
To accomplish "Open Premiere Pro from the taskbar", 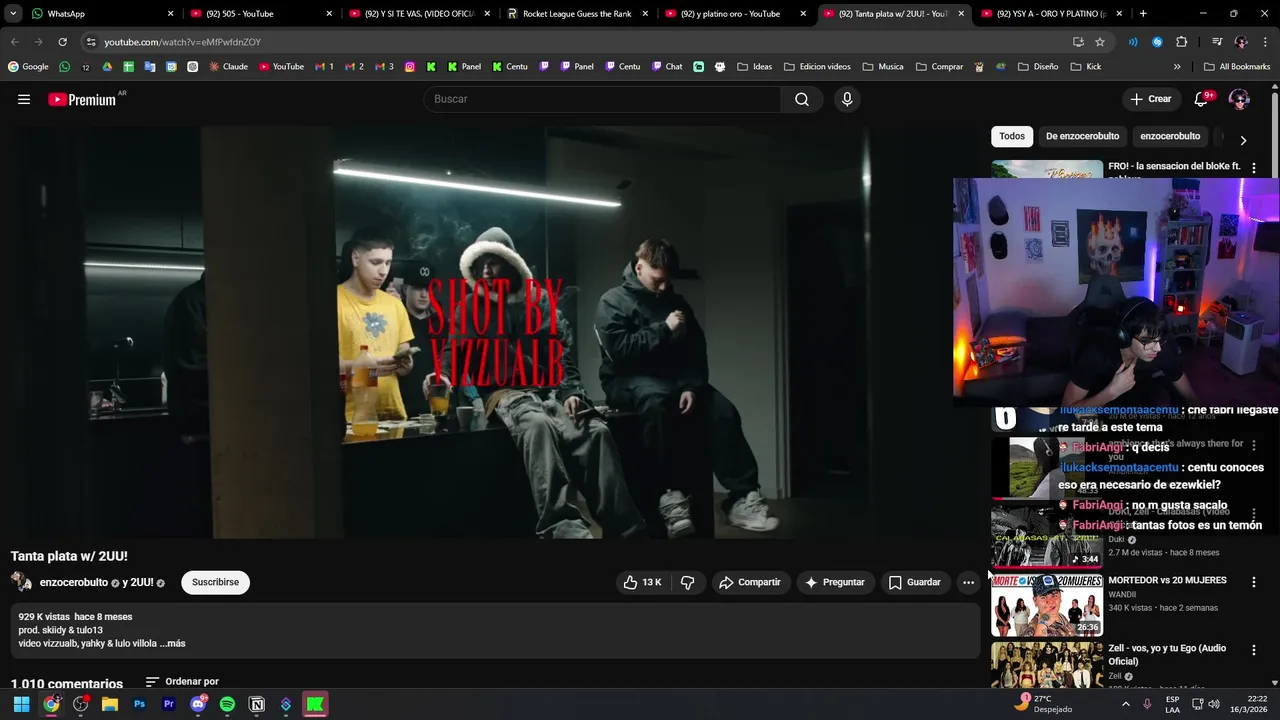I will [169, 704].
